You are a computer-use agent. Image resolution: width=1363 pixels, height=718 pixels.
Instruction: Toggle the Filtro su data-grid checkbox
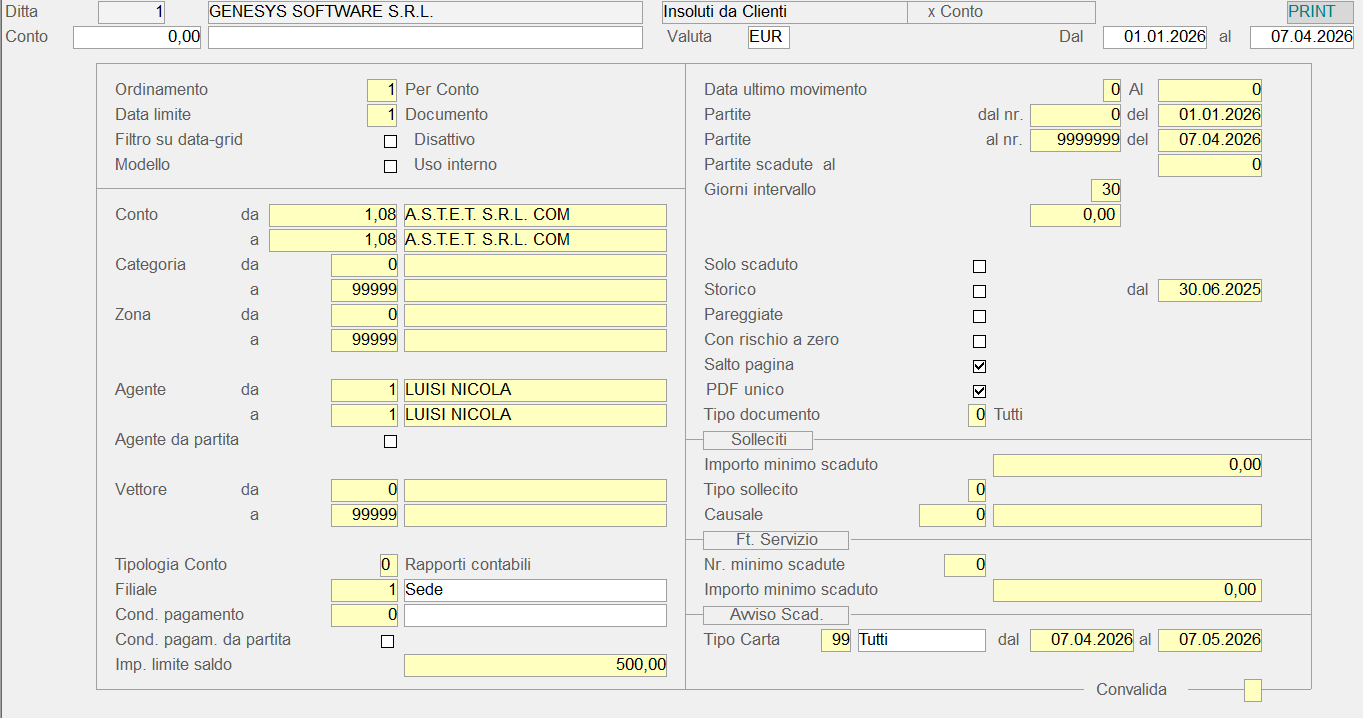coord(390,141)
